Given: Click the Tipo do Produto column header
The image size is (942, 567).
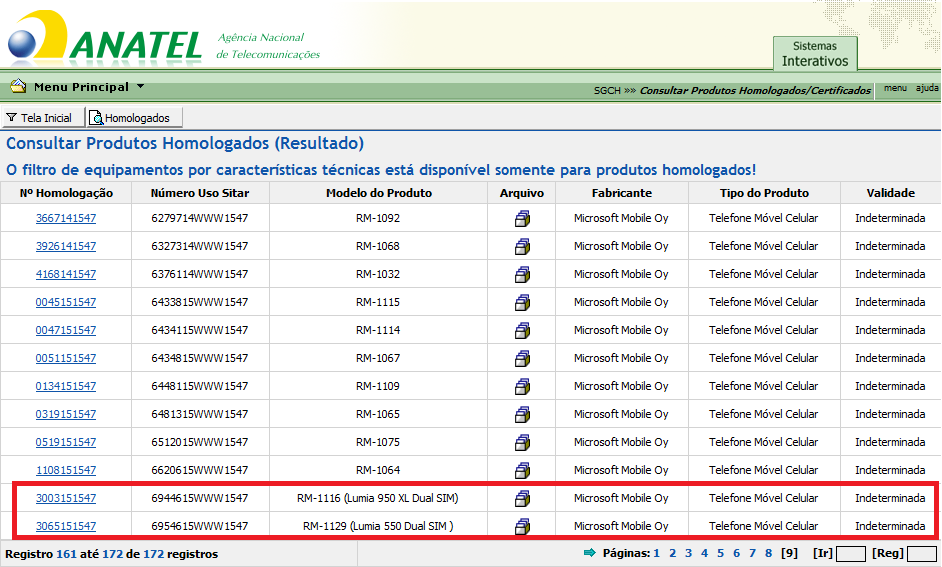Looking at the screenshot, I should pyautogui.click(x=764, y=193).
